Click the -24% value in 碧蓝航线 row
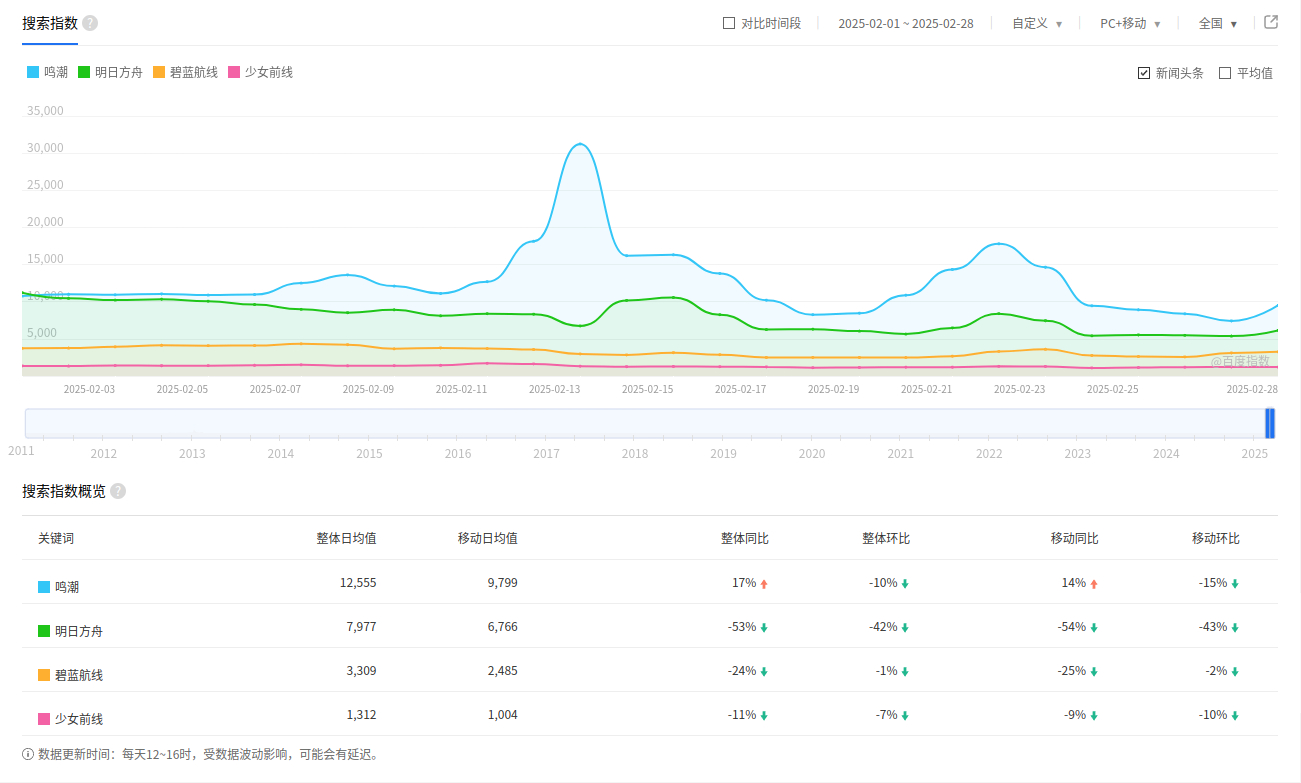Screen dimensions: 1301x783 [742, 670]
